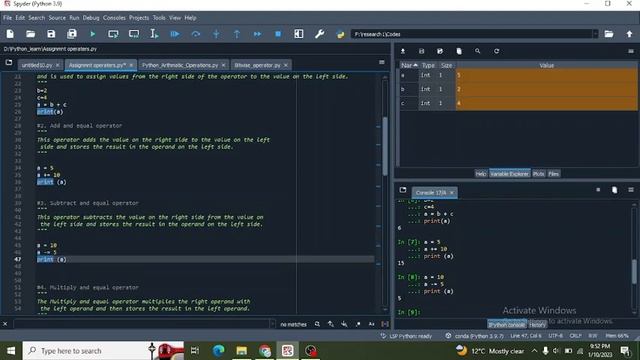Sort variables by Name column

tap(409, 65)
